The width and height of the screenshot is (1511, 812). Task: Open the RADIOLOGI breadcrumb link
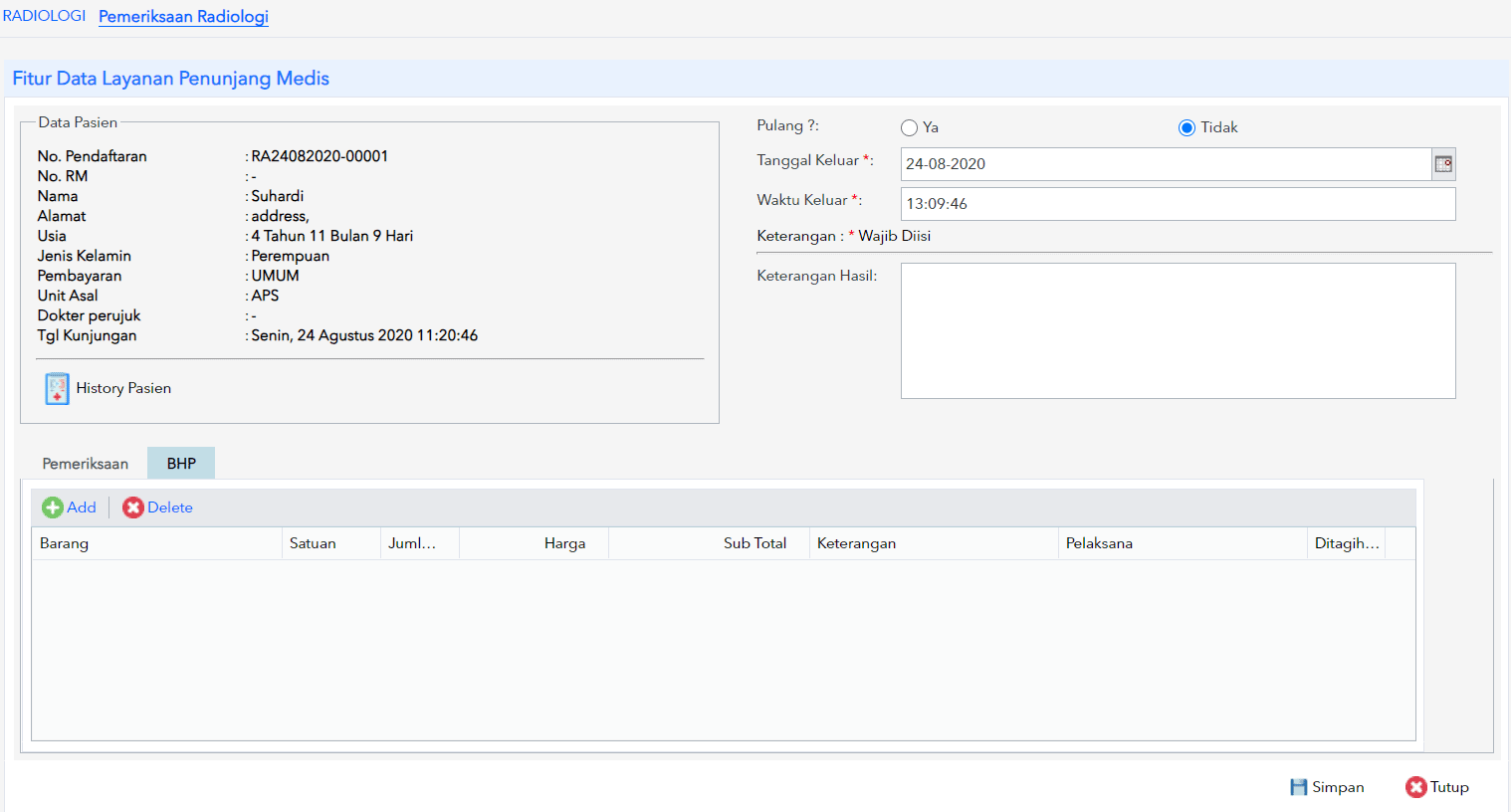(x=44, y=16)
